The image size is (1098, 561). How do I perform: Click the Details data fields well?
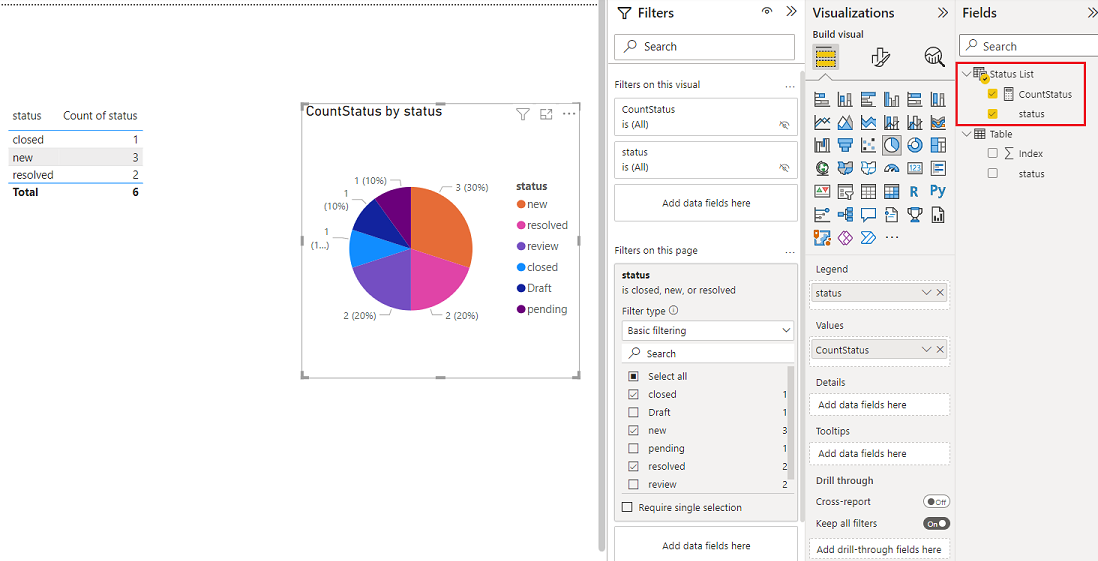[880, 405]
